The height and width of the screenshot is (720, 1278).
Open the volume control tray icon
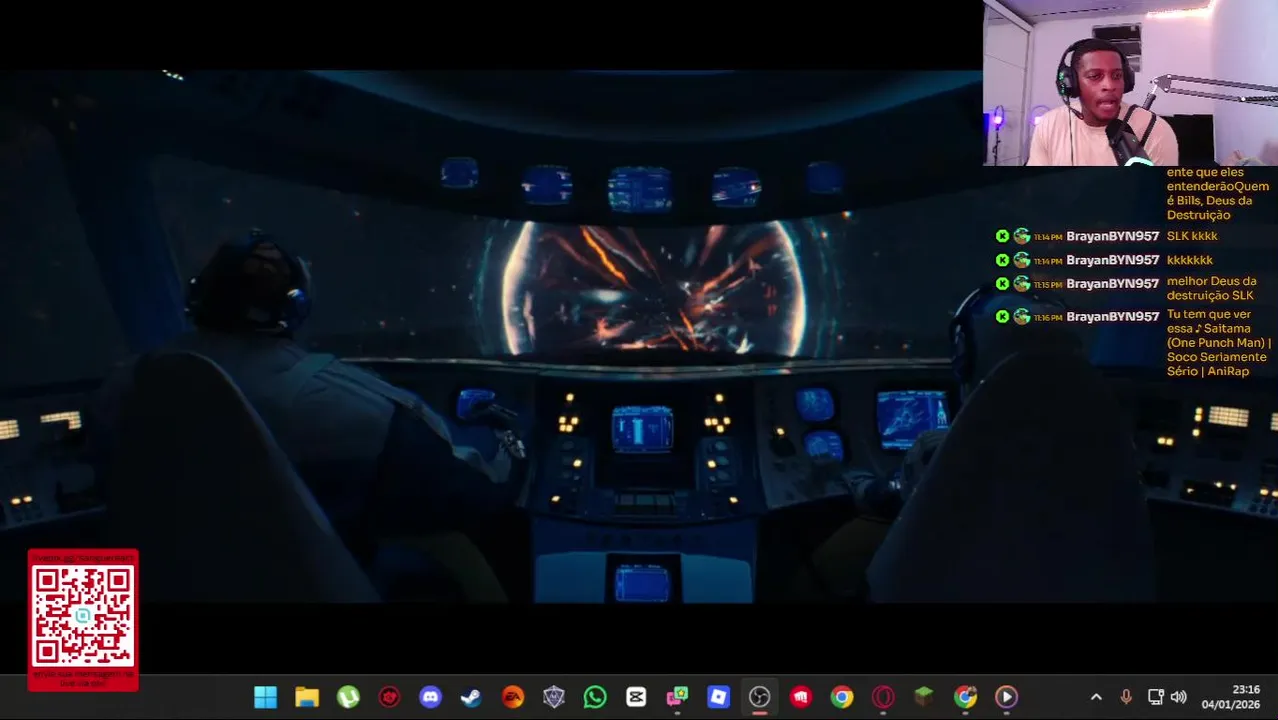pos(1179,697)
